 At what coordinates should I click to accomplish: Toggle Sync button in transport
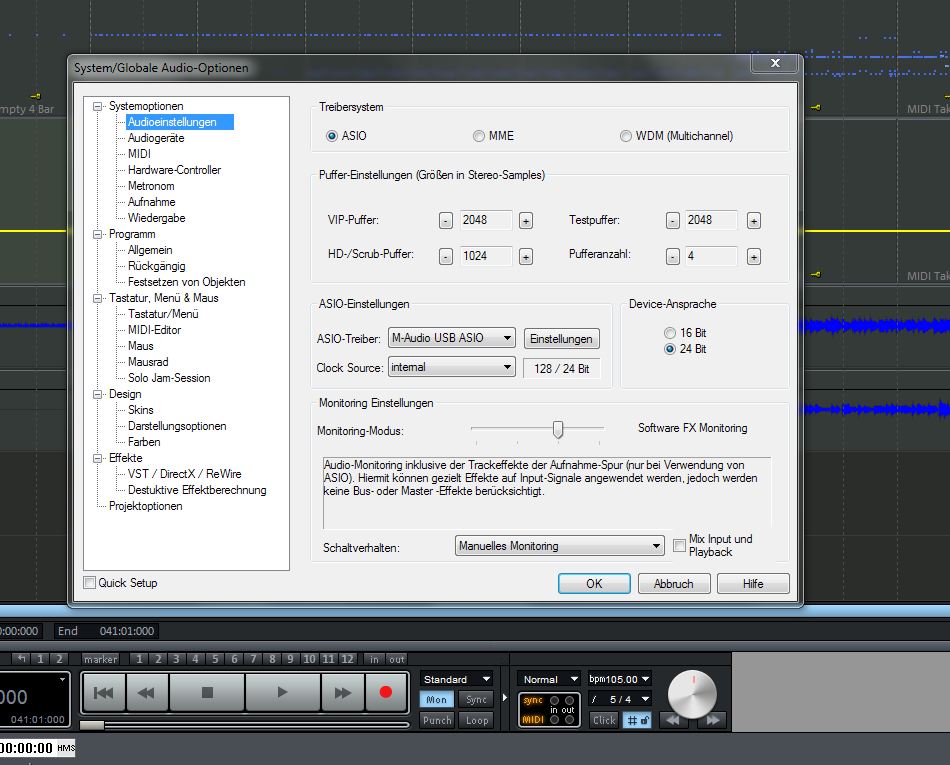click(x=476, y=700)
